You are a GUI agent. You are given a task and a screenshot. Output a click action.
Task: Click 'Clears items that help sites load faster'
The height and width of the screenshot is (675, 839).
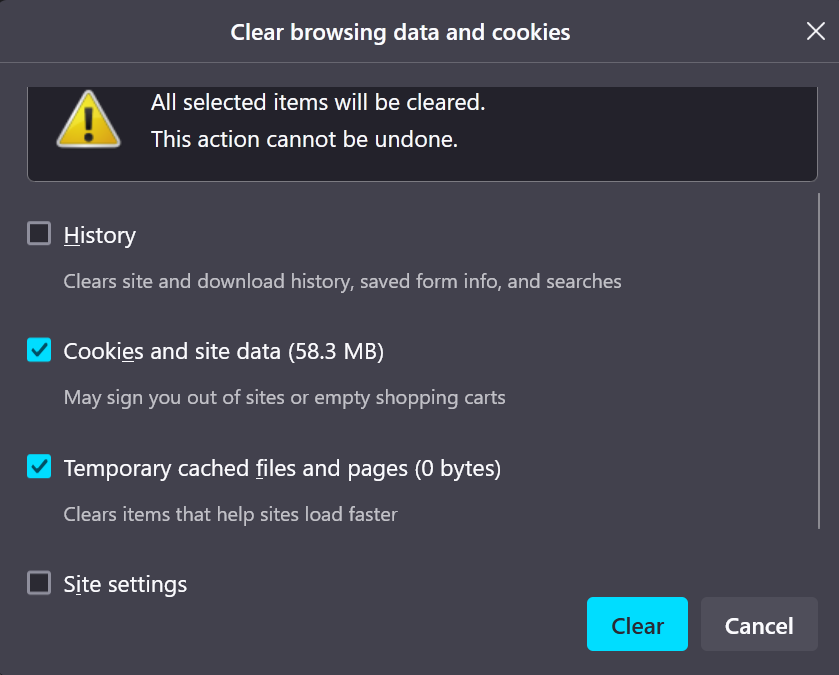coord(230,515)
